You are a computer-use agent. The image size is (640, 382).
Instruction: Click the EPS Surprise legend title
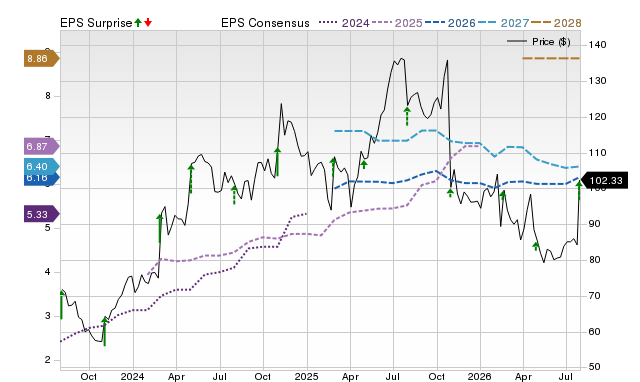click(x=96, y=23)
